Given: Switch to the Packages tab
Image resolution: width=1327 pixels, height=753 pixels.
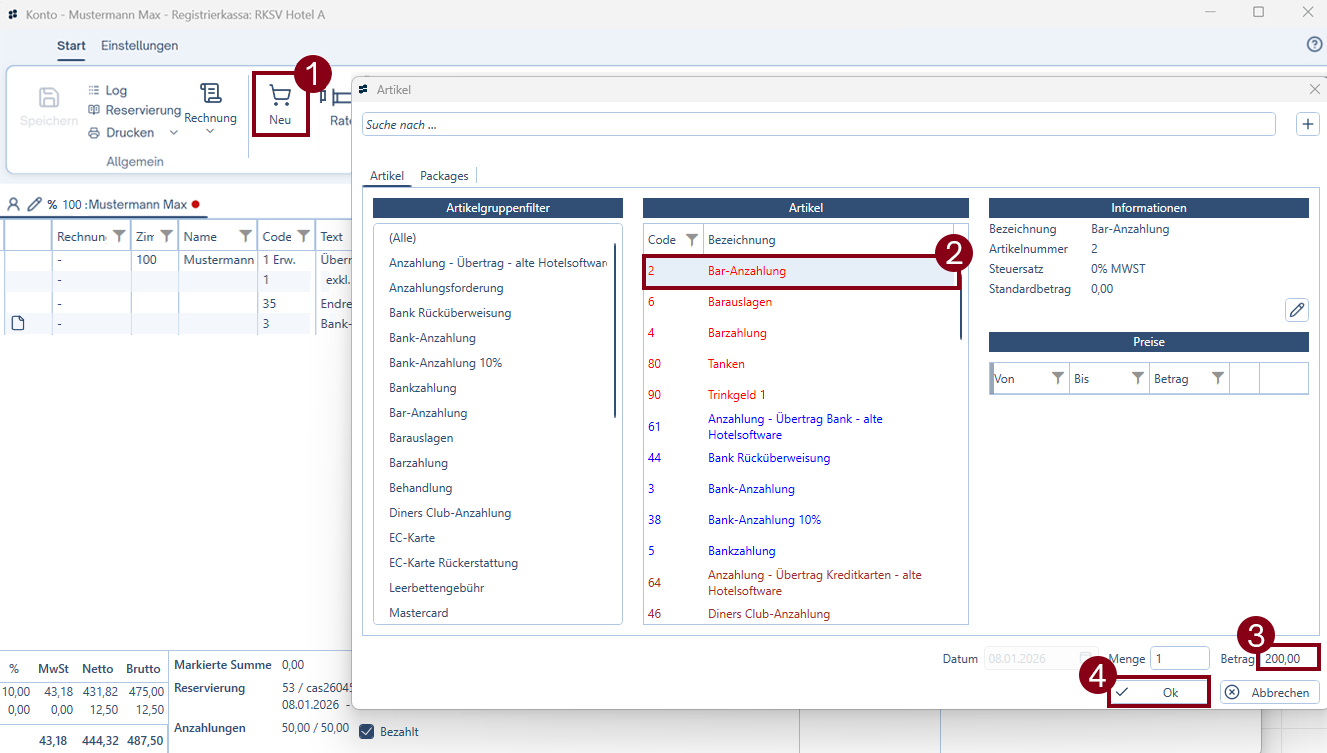Looking at the screenshot, I should [x=444, y=176].
